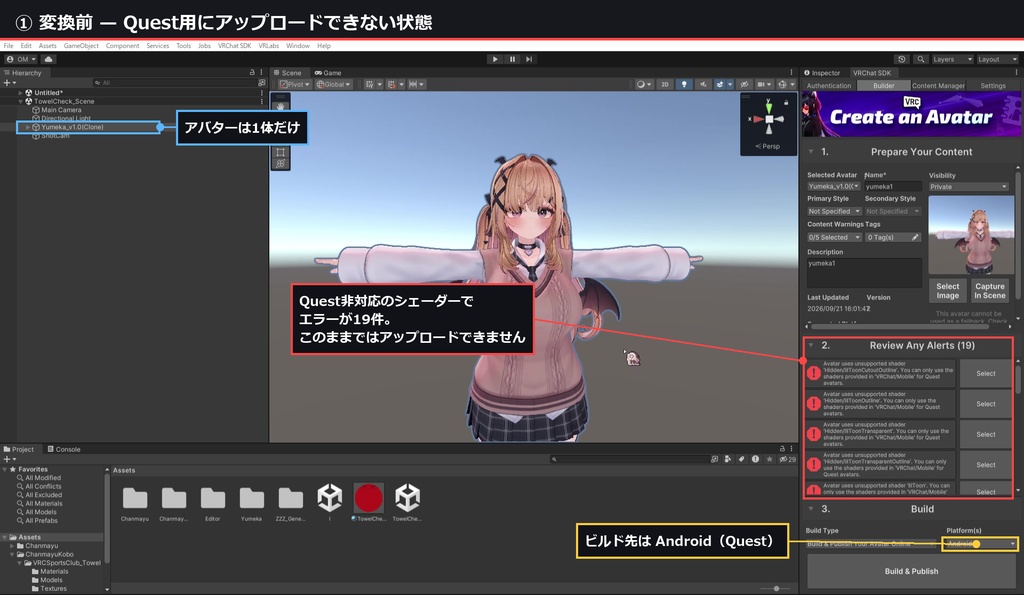Screen dimensions: 1024x595
Task: Open the Layout dropdown
Action: [997, 59]
